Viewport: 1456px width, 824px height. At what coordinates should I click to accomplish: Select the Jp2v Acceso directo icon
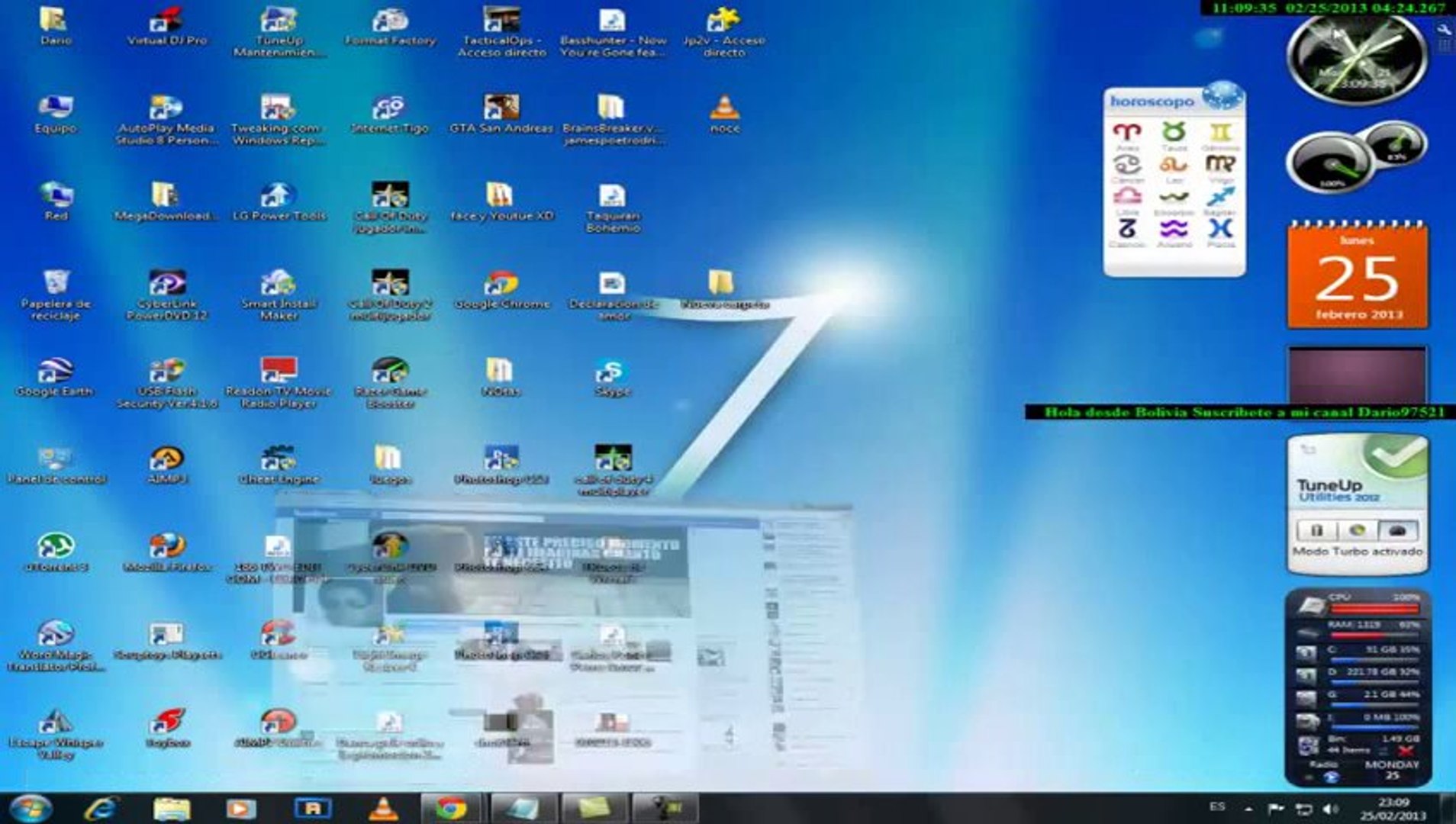(x=724, y=31)
